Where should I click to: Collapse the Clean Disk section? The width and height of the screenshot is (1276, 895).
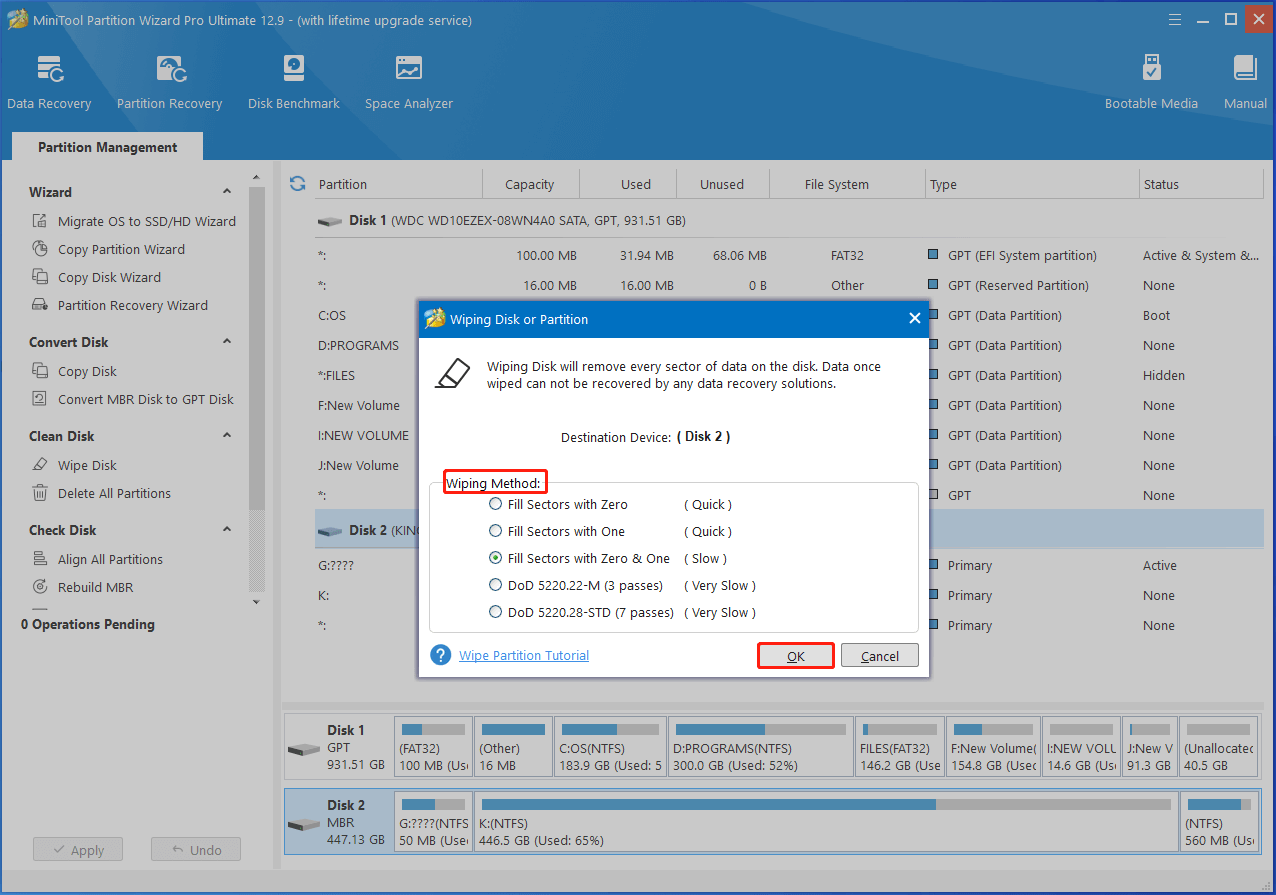[227, 436]
